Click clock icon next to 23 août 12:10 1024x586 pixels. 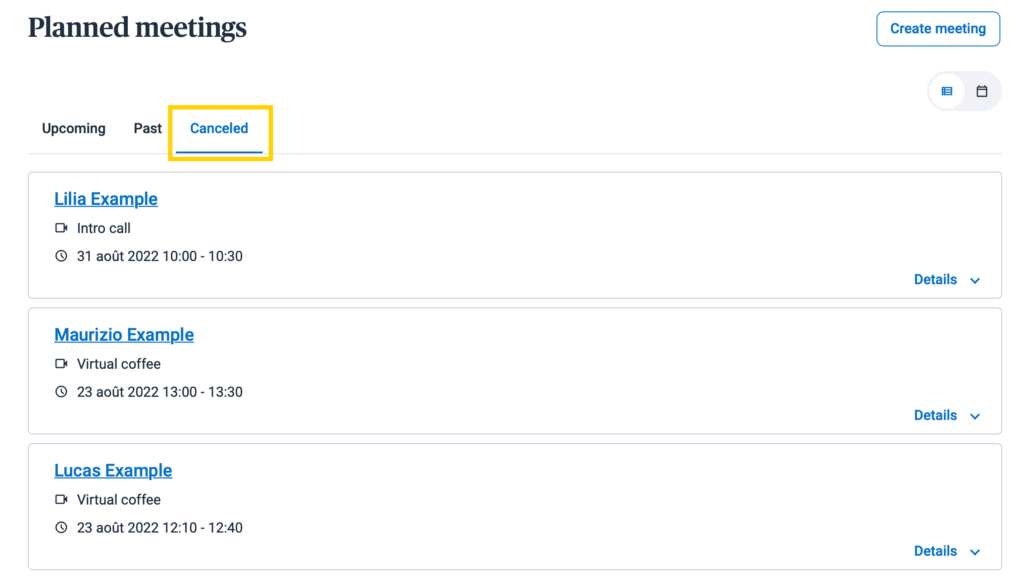61,528
